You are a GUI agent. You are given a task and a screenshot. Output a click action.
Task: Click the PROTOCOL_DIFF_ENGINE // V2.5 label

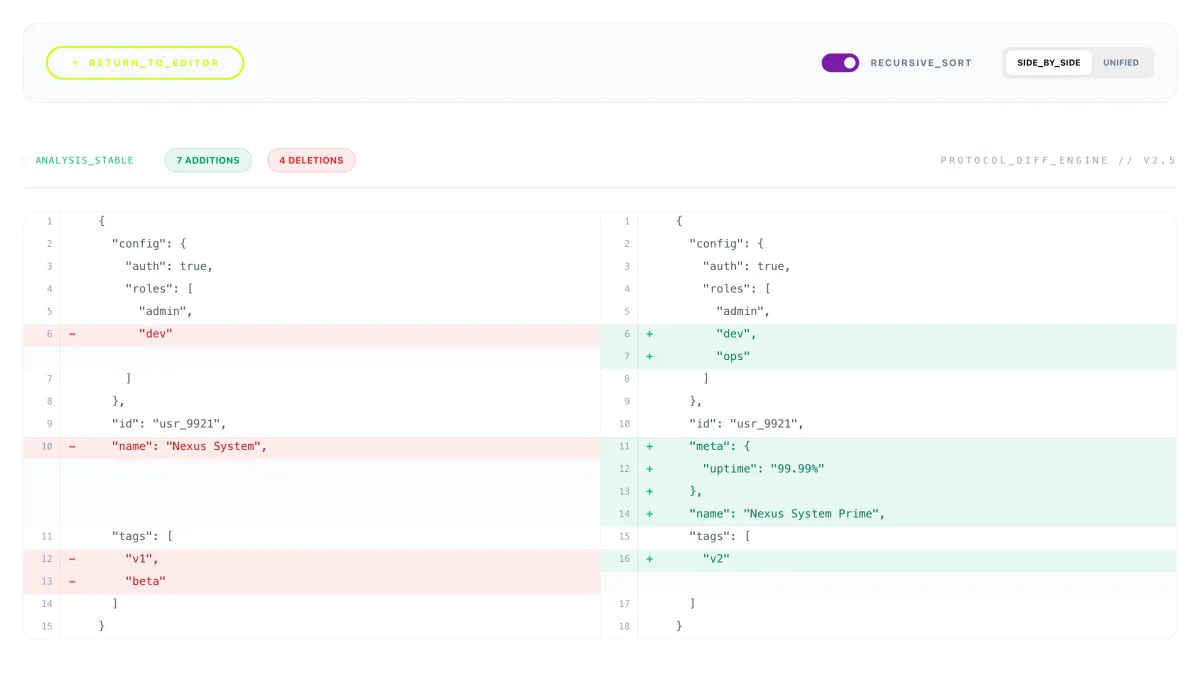1058,160
